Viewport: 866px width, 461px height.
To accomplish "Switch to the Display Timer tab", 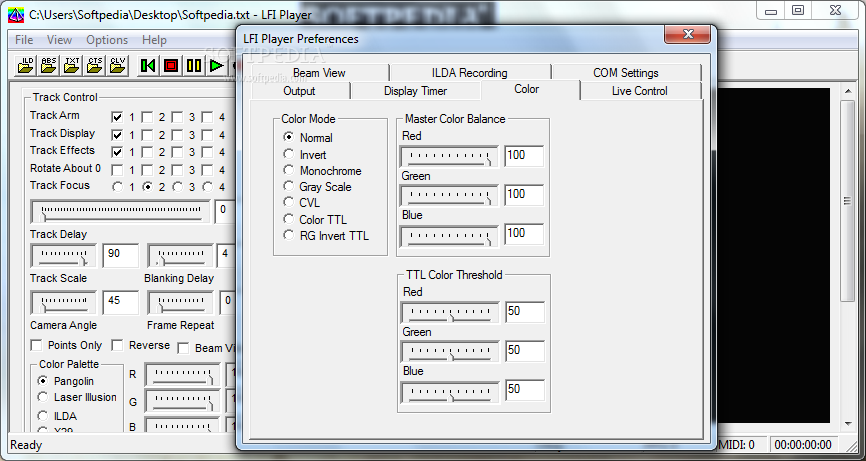I will pos(415,91).
